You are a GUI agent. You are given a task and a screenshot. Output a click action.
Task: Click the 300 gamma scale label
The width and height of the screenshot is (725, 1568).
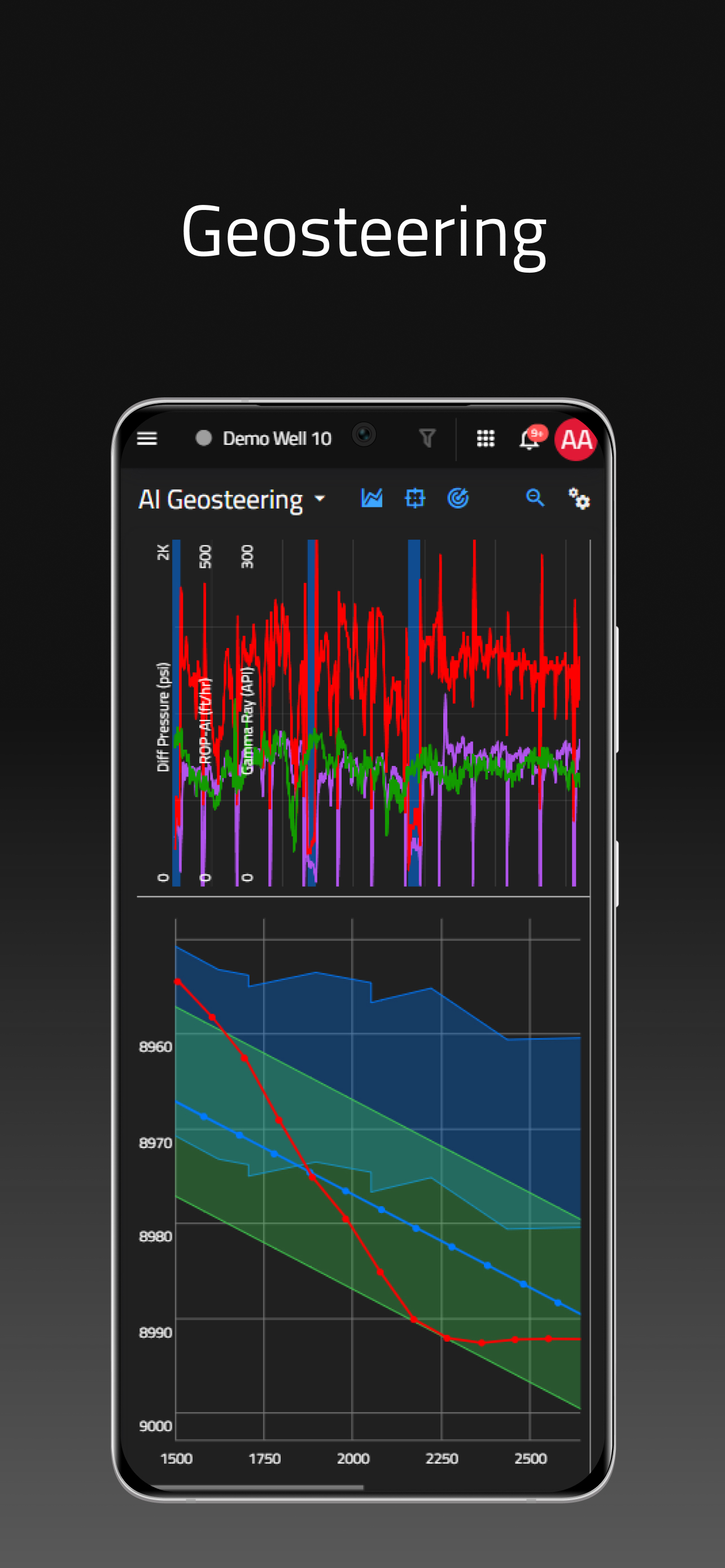pyautogui.click(x=247, y=557)
